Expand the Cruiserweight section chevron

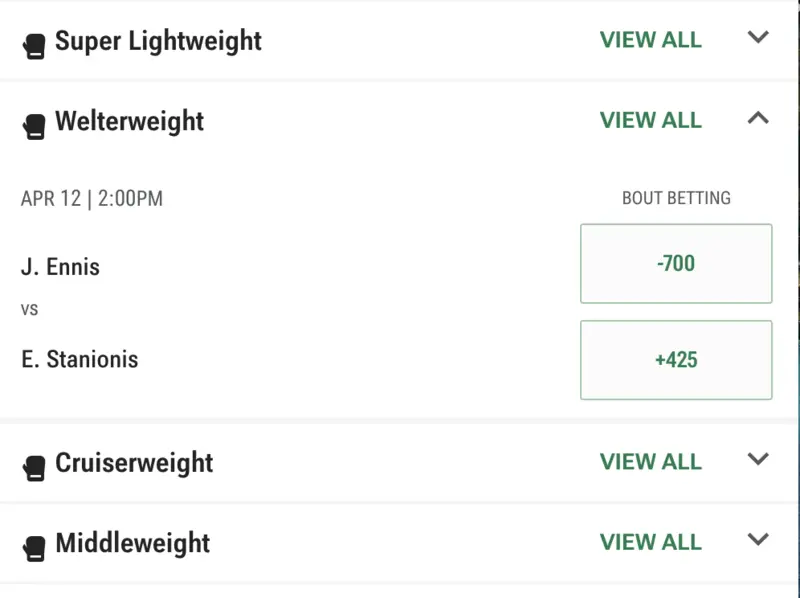[758, 460]
